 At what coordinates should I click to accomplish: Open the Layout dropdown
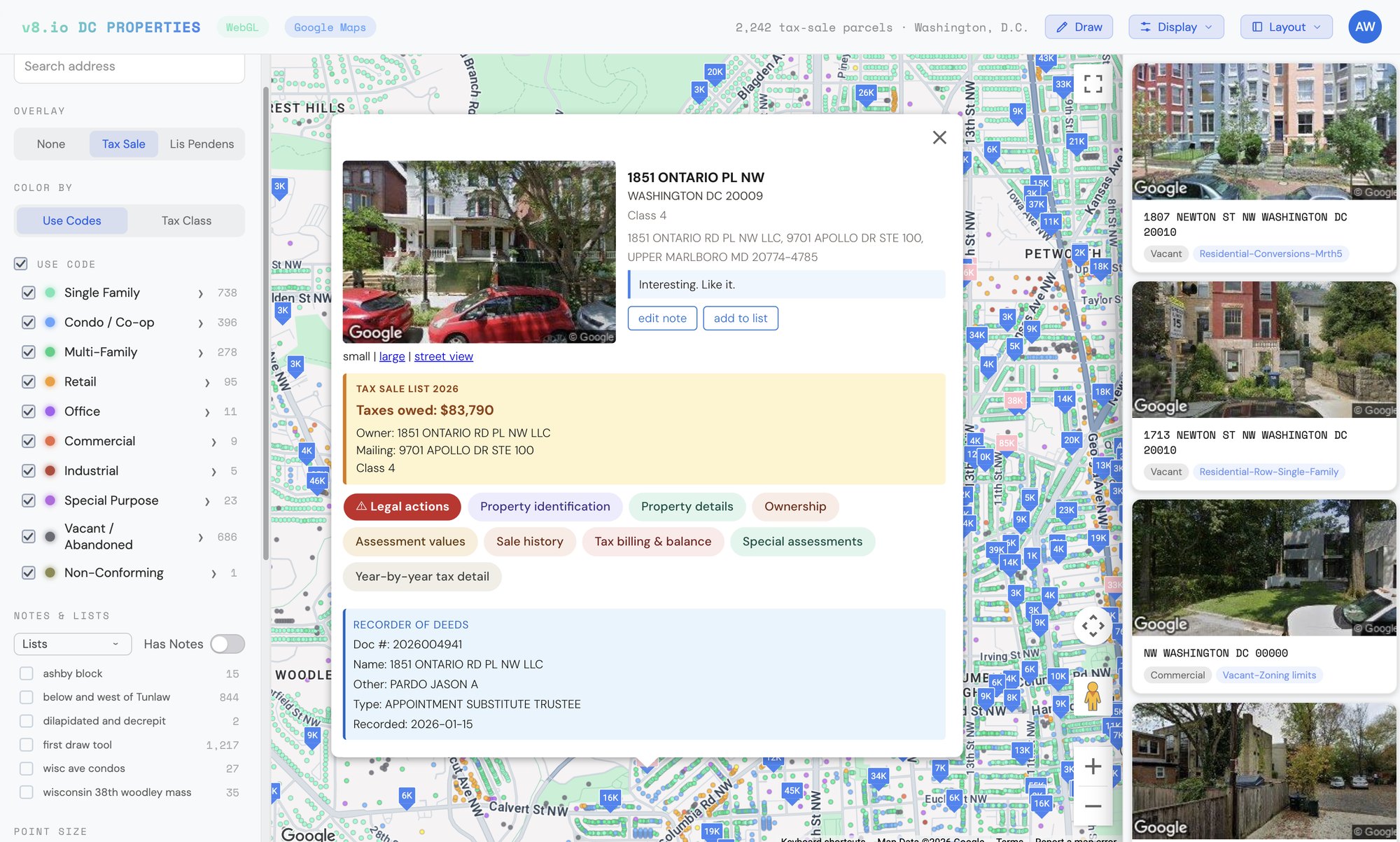pyautogui.click(x=1286, y=27)
